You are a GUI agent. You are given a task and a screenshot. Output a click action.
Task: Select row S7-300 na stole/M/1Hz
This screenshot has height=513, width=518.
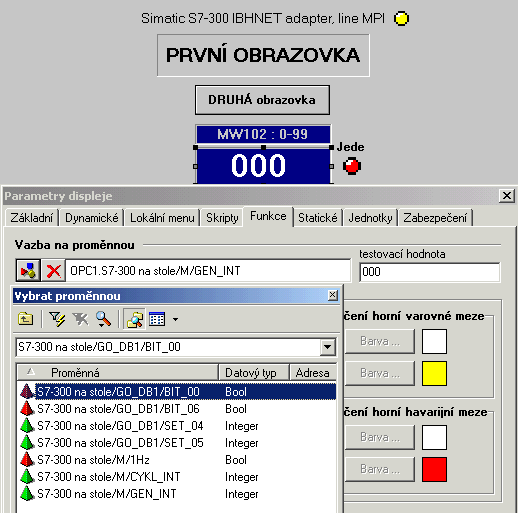(x=178, y=460)
